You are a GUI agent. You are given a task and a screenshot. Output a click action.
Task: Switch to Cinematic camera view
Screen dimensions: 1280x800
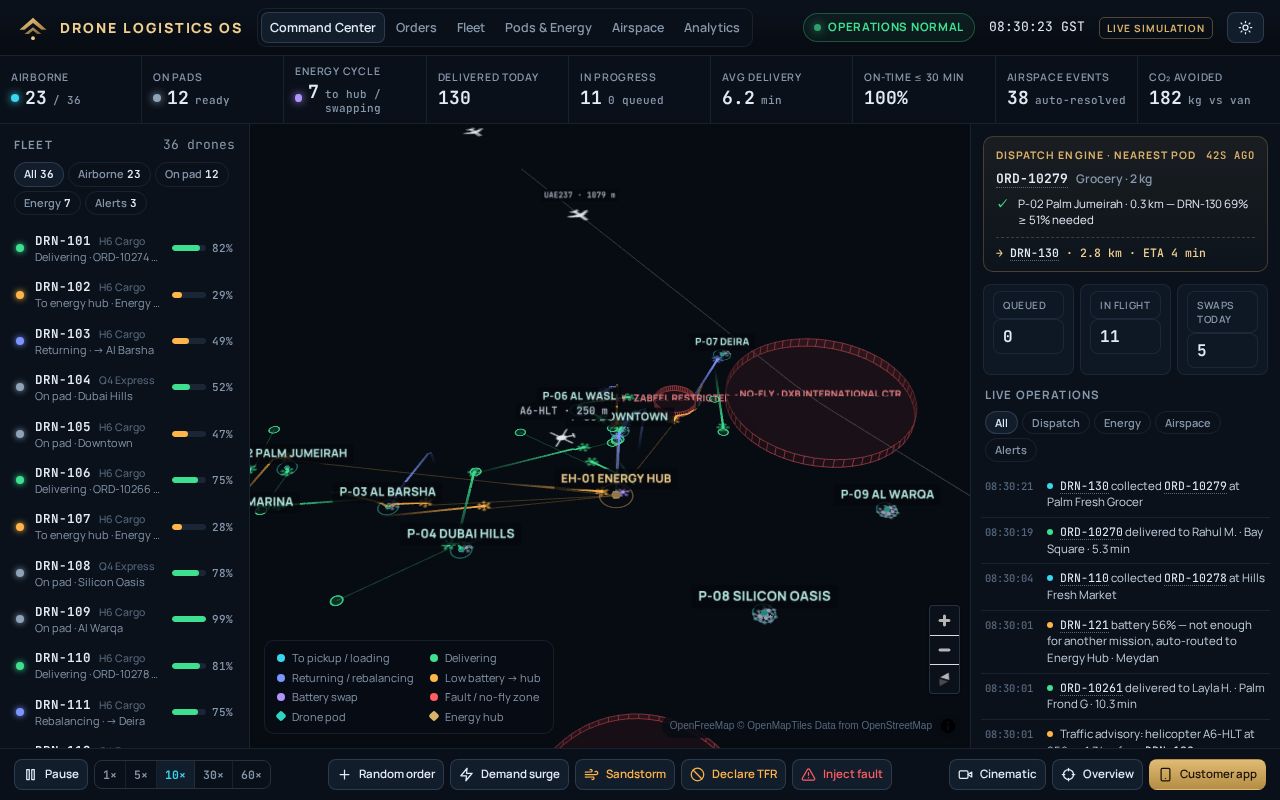pos(997,774)
